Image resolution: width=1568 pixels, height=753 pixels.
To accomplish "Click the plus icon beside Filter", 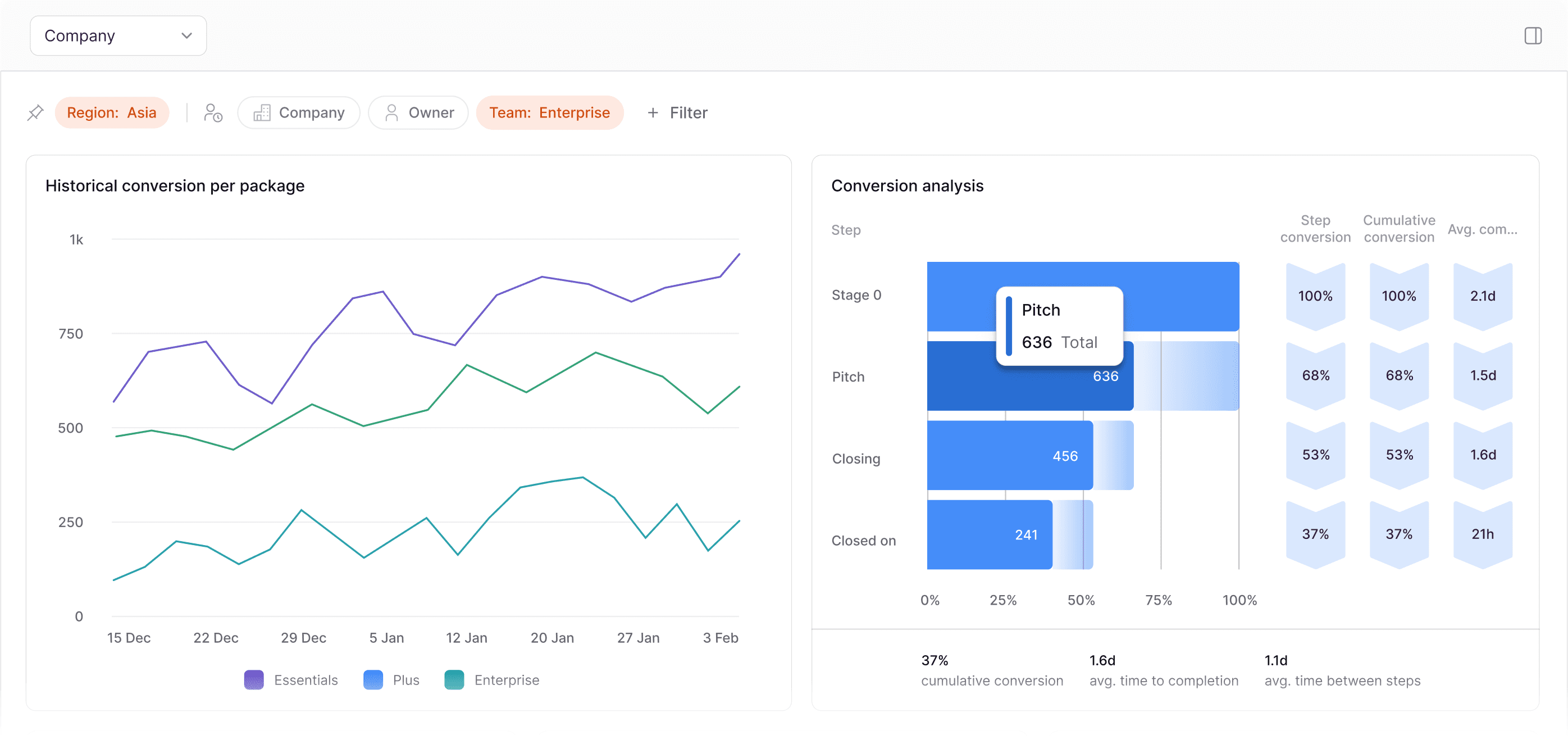I will click(653, 113).
